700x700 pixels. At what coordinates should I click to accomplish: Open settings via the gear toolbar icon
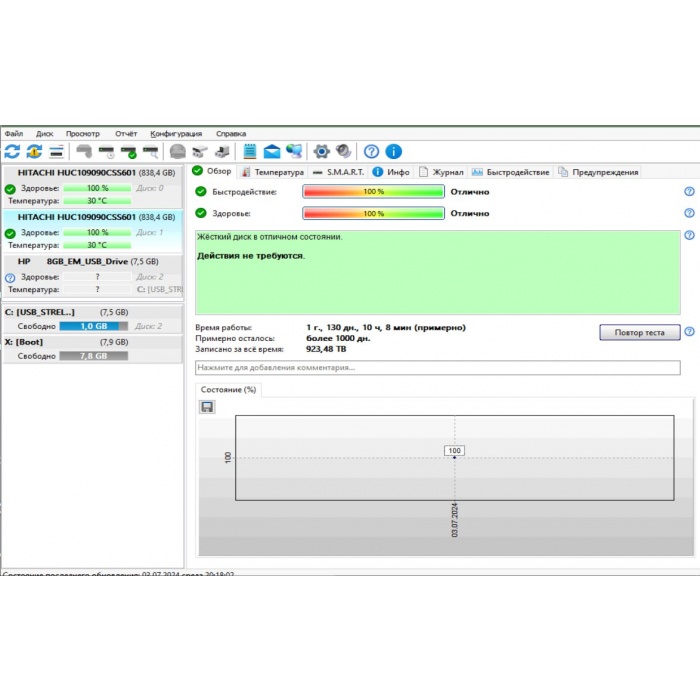(321, 152)
